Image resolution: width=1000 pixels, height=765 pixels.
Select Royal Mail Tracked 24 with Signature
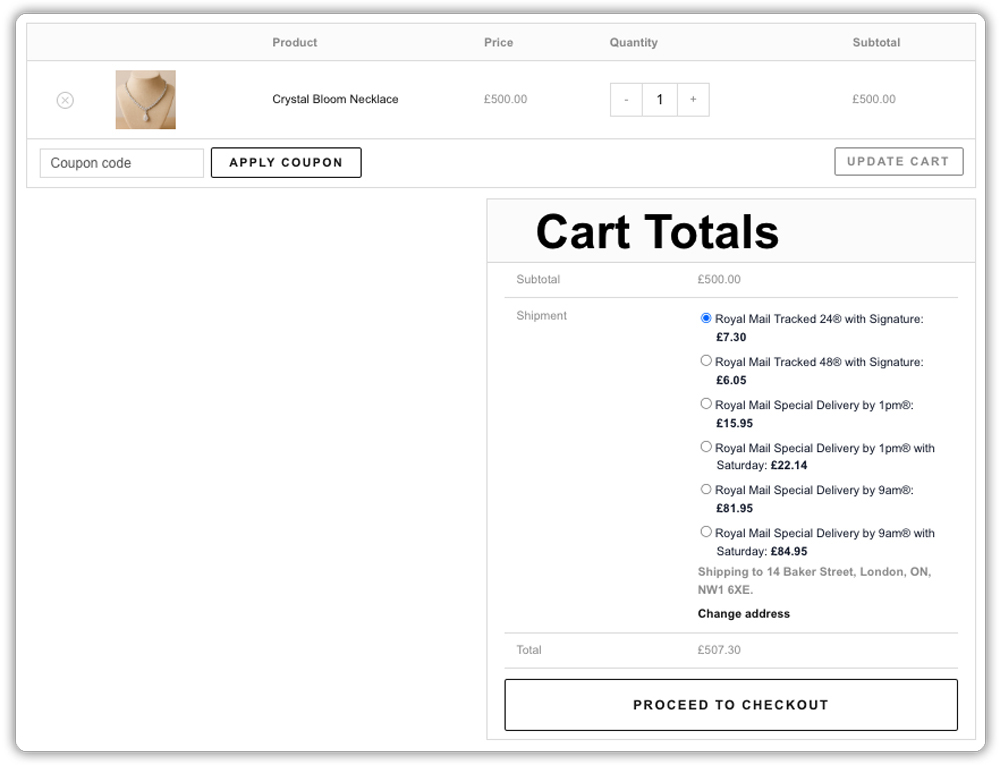coord(705,318)
